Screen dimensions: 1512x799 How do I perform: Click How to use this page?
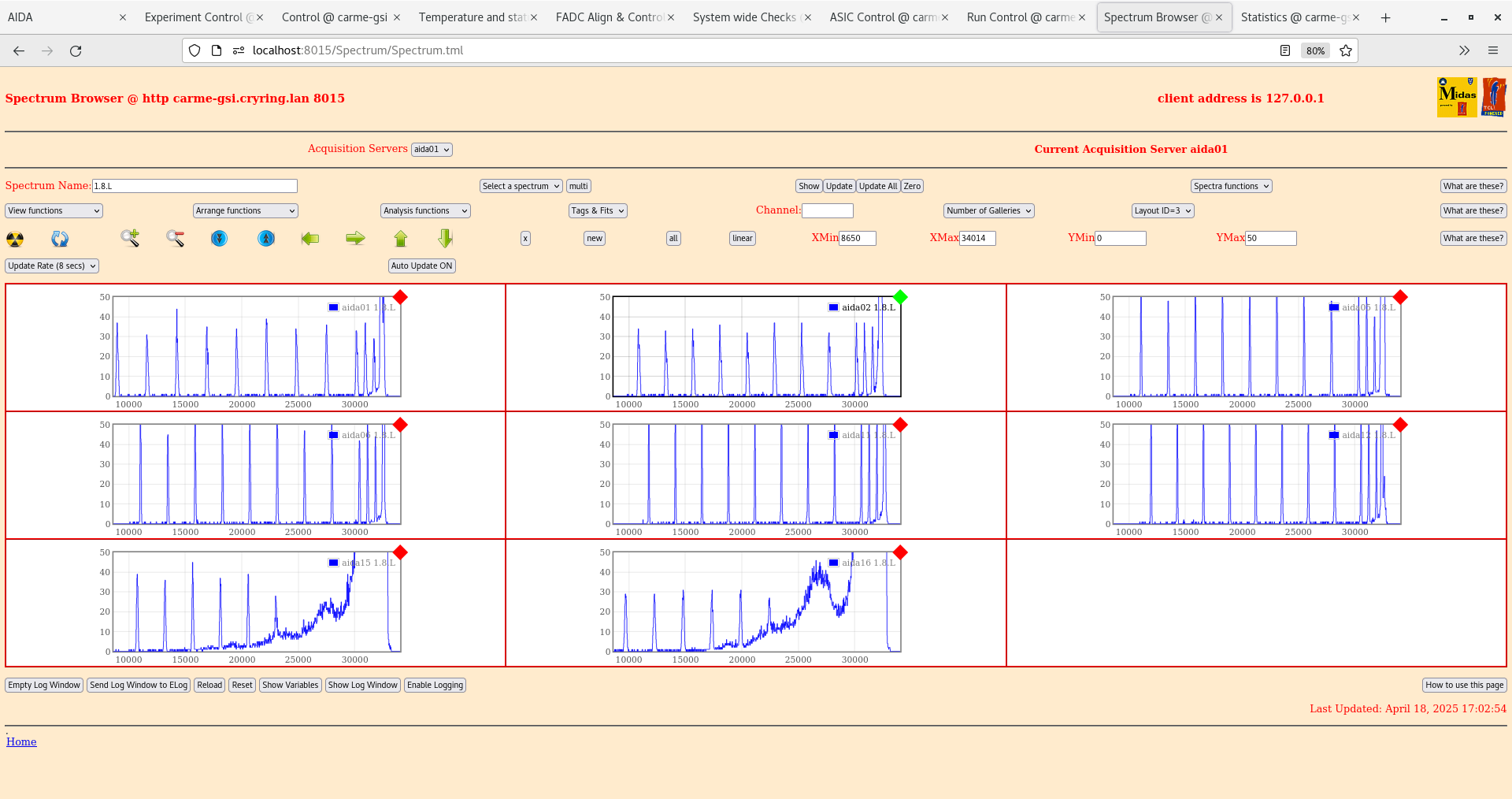pos(1464,685)
